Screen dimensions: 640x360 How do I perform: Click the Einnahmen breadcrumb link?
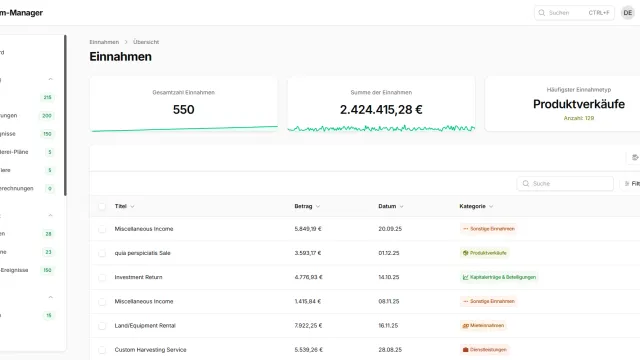tap(104, 42)
